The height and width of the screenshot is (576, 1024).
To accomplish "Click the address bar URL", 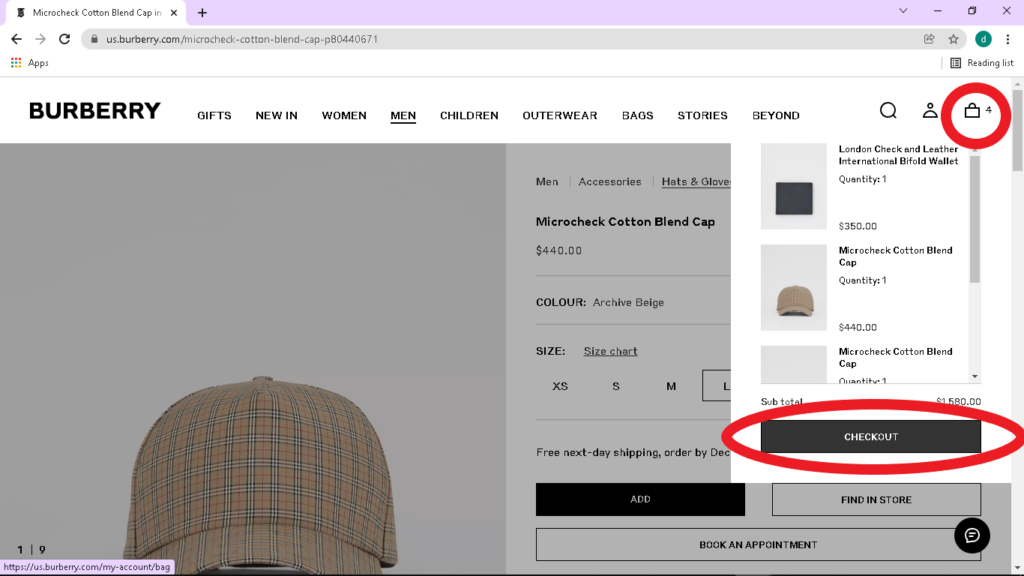I will (242, 39).
